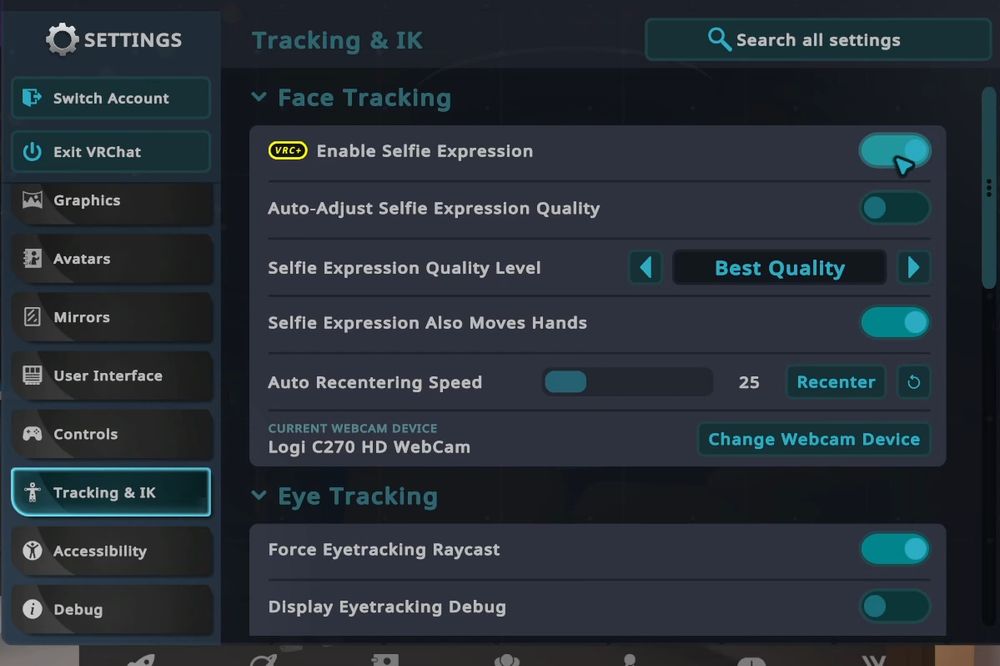Click the Switch Account button

coord(111,98)
